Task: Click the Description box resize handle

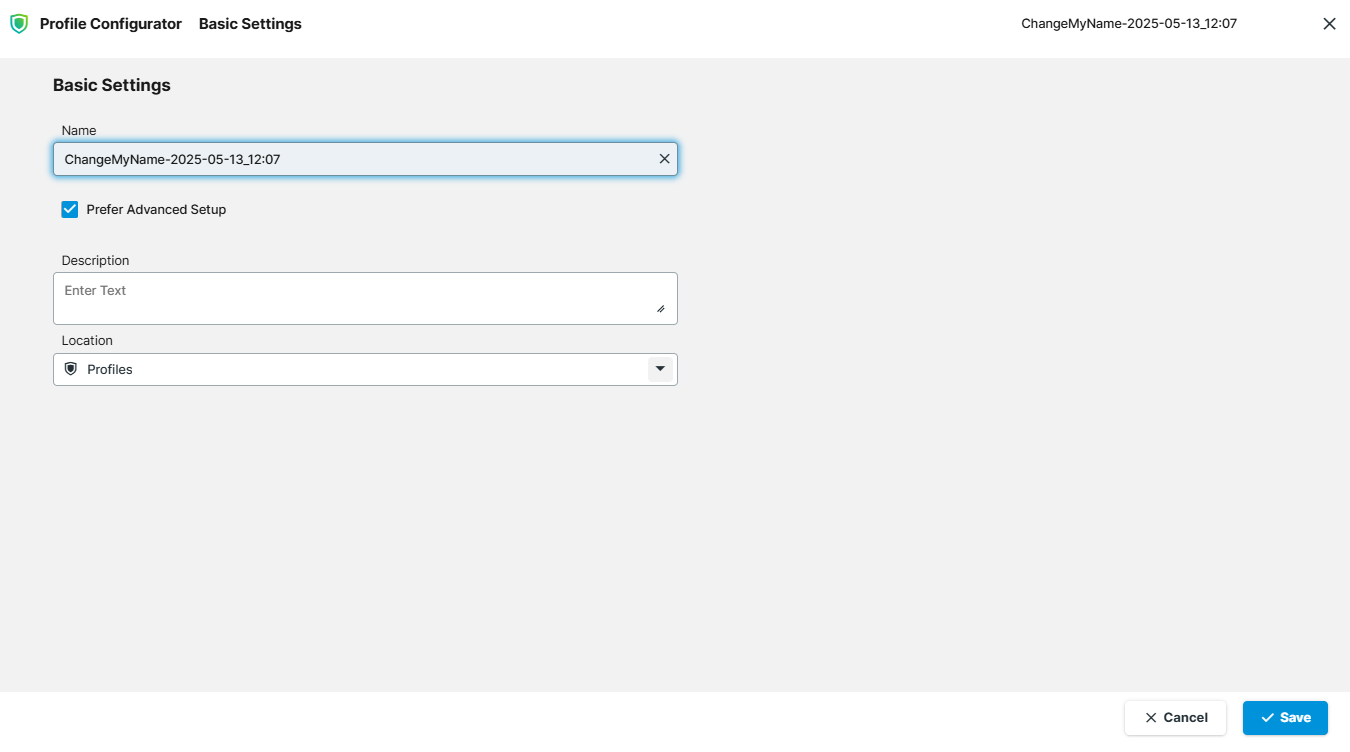Action: [x=660, y=309]
